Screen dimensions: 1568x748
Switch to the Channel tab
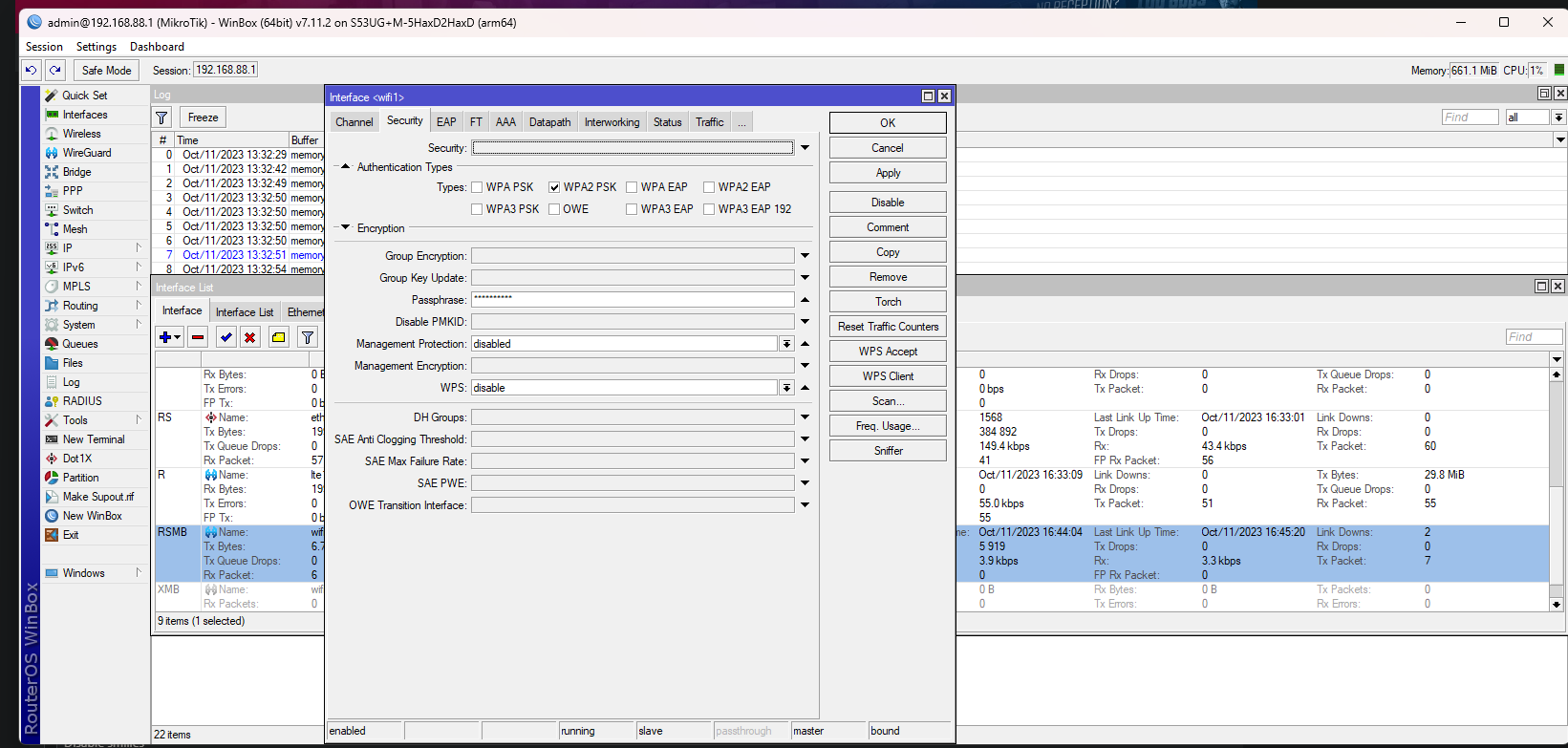(x=354, y=122)
